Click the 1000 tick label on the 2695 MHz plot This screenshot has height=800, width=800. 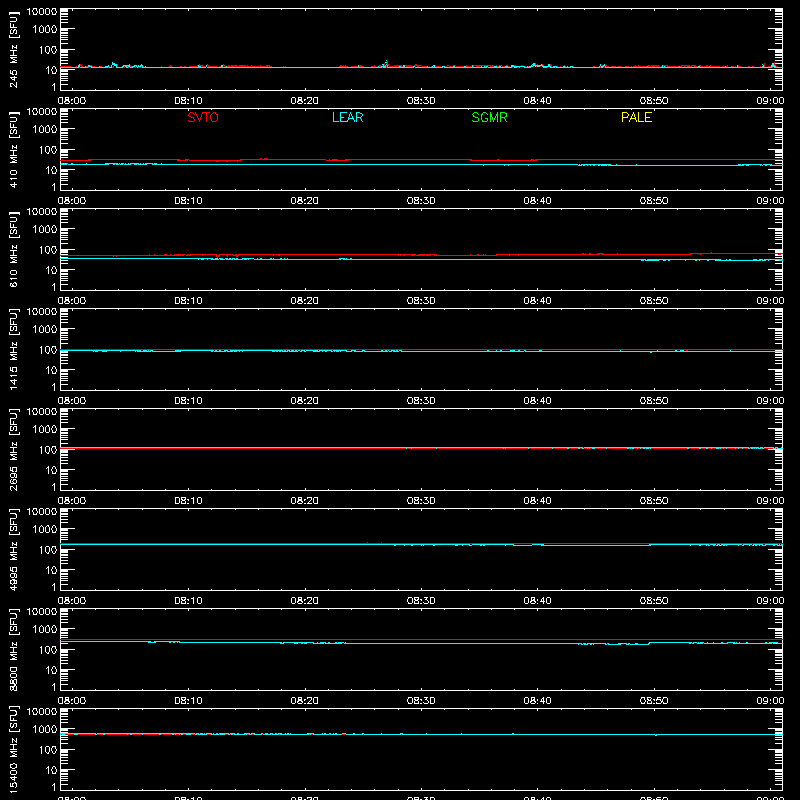click(x=45, y=430)
